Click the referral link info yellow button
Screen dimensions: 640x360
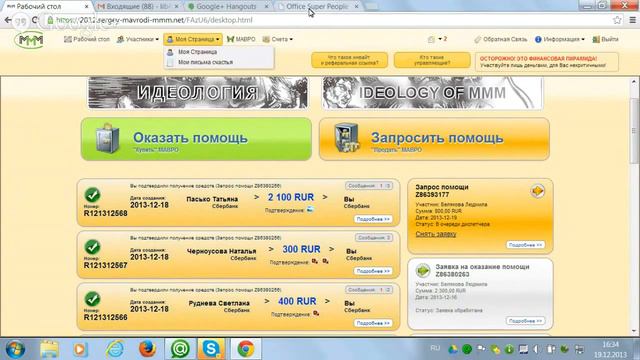pos(349,60)
